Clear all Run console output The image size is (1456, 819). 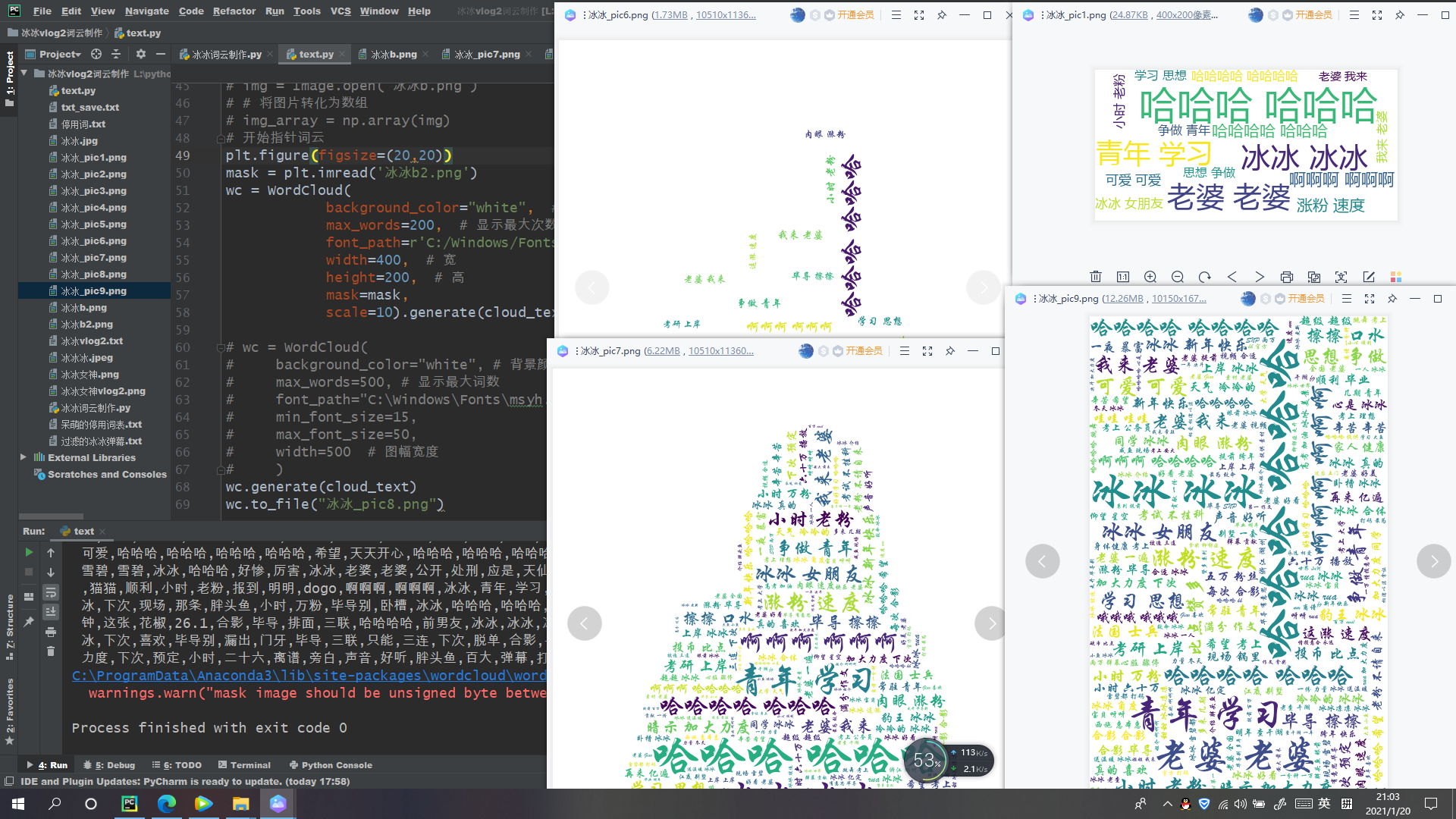pos(51,651)
